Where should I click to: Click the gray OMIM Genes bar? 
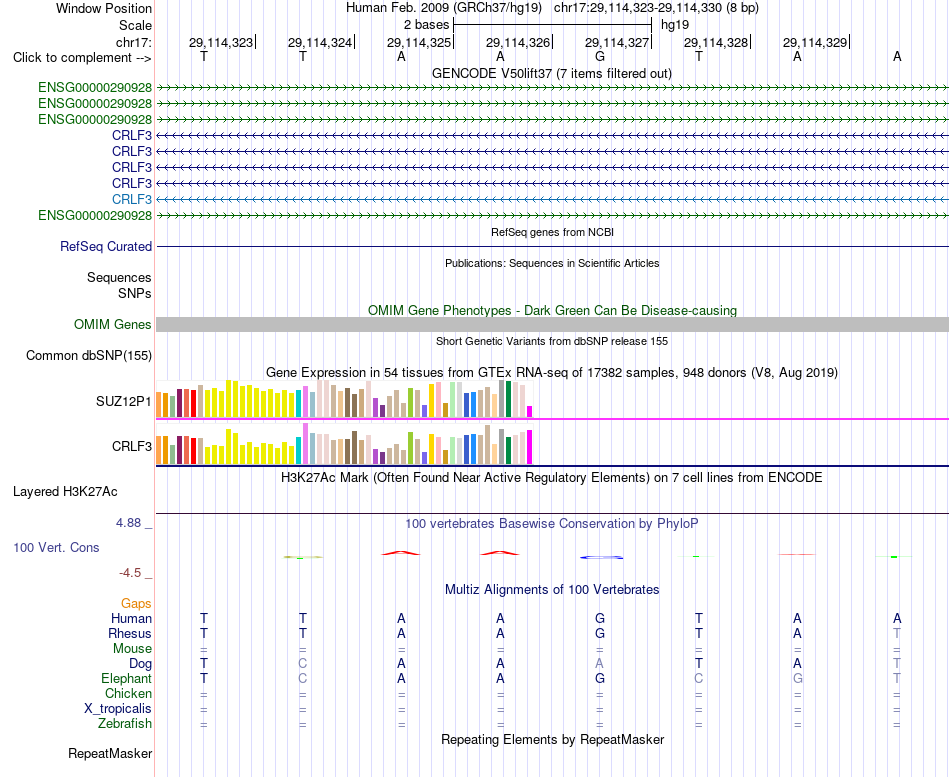[x=552, y=324]
